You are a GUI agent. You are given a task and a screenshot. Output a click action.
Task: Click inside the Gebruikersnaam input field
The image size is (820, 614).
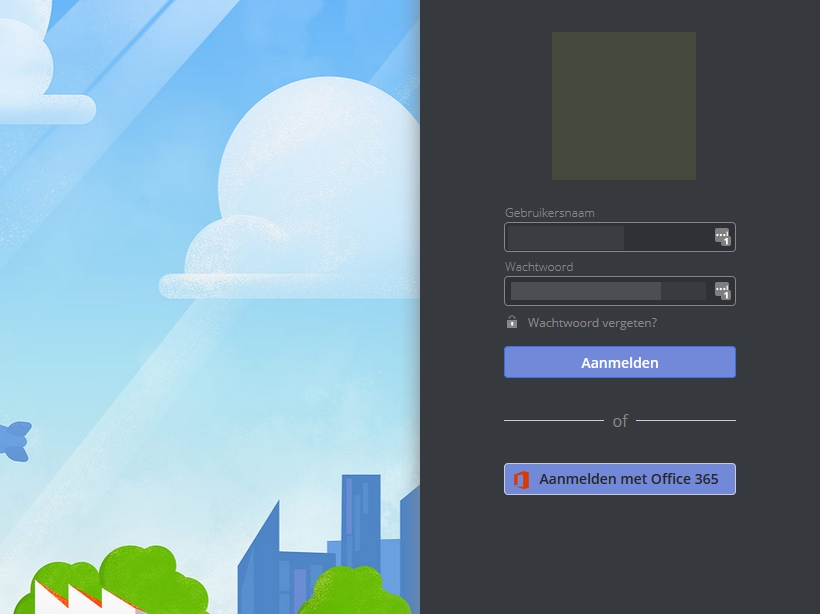point(600,237)
